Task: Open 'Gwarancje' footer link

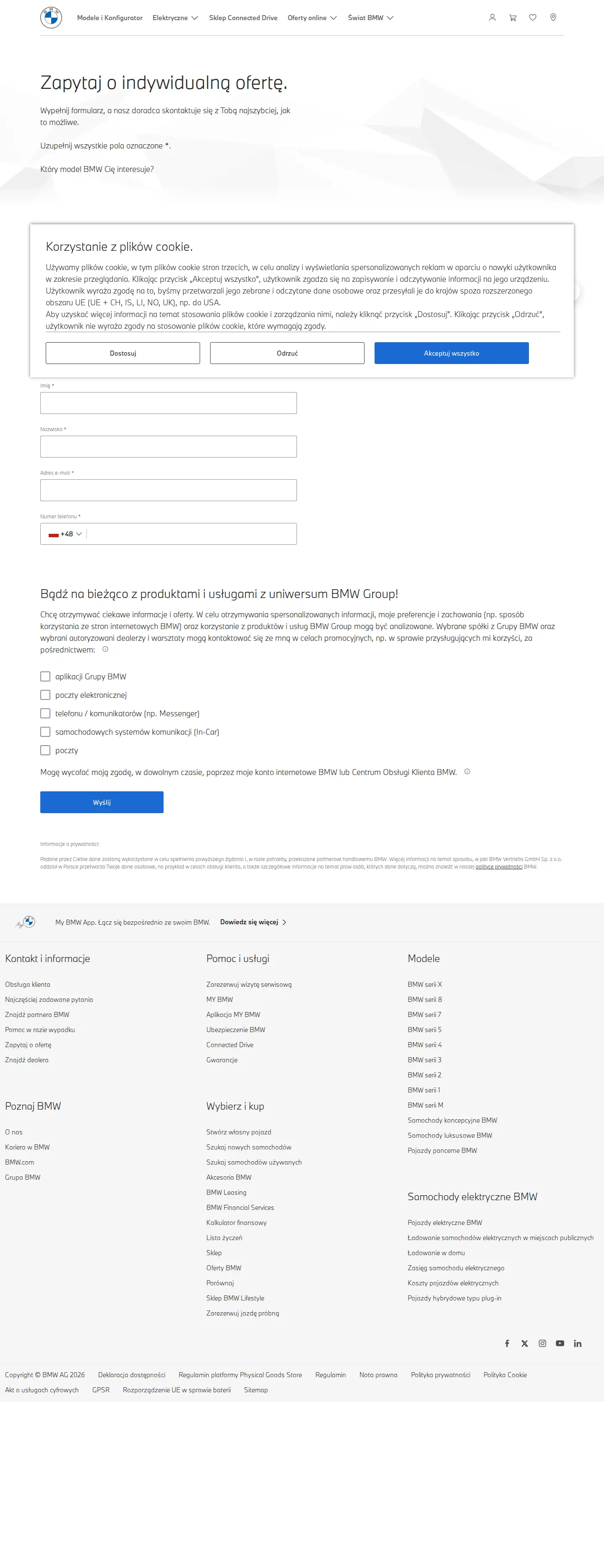Action: point(221,1060)
